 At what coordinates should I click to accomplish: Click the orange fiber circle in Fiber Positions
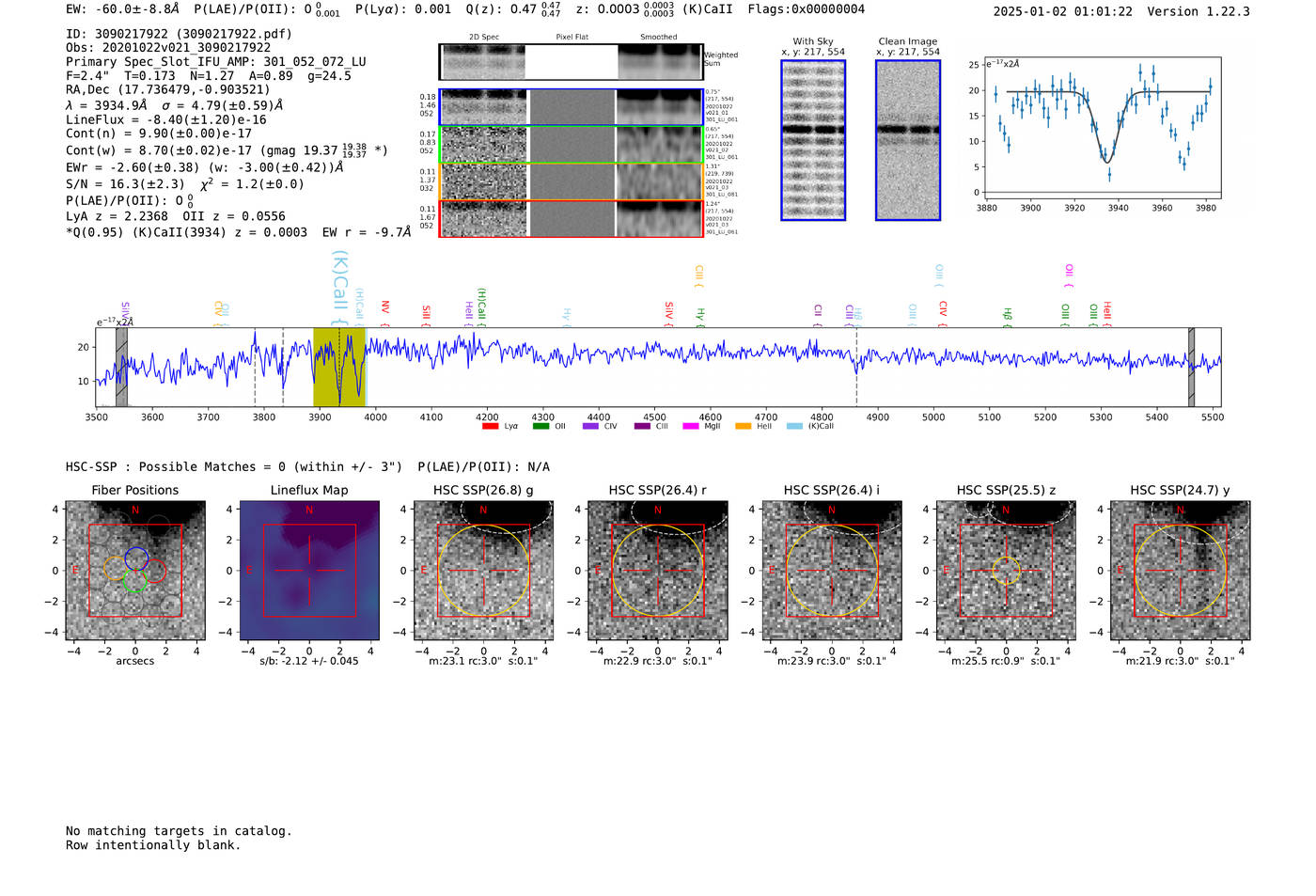[x=115, y=568]
